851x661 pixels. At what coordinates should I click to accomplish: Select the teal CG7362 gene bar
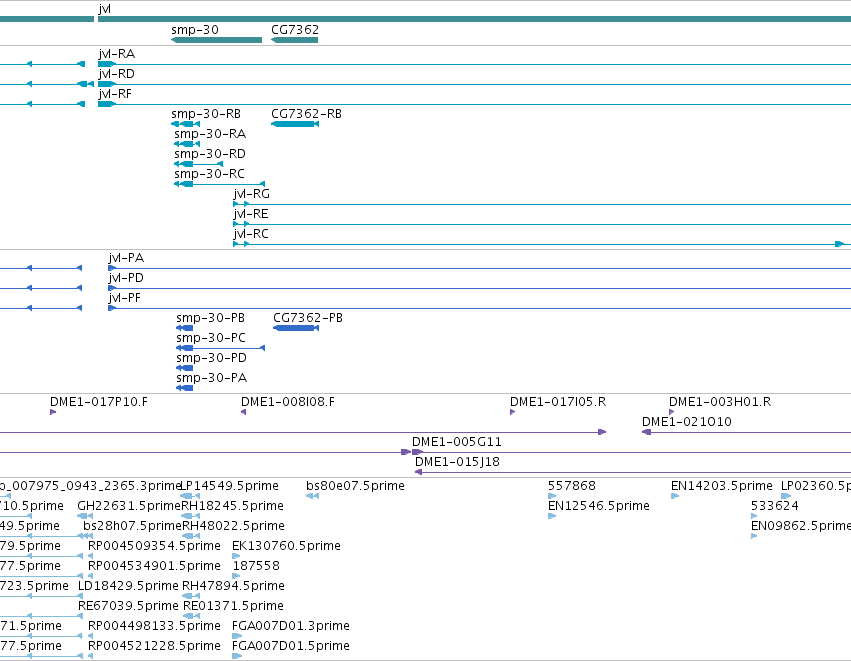click(294, 40)
